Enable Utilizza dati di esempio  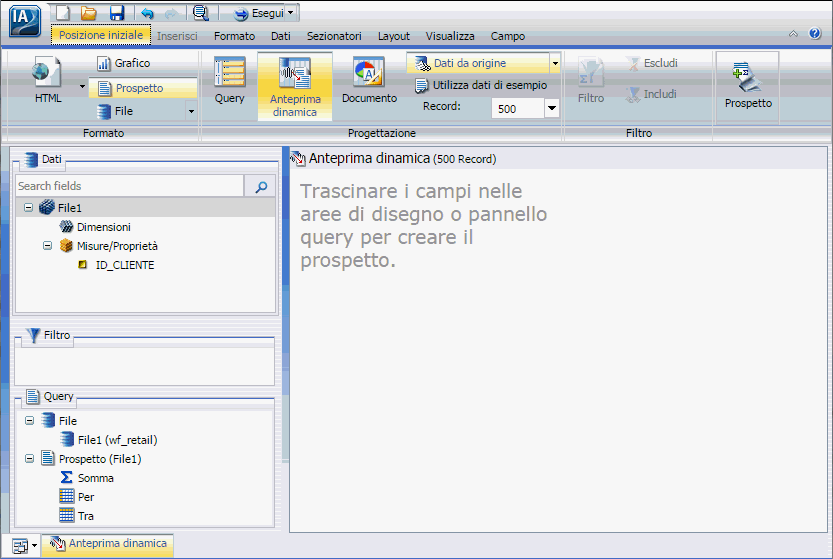481,85
